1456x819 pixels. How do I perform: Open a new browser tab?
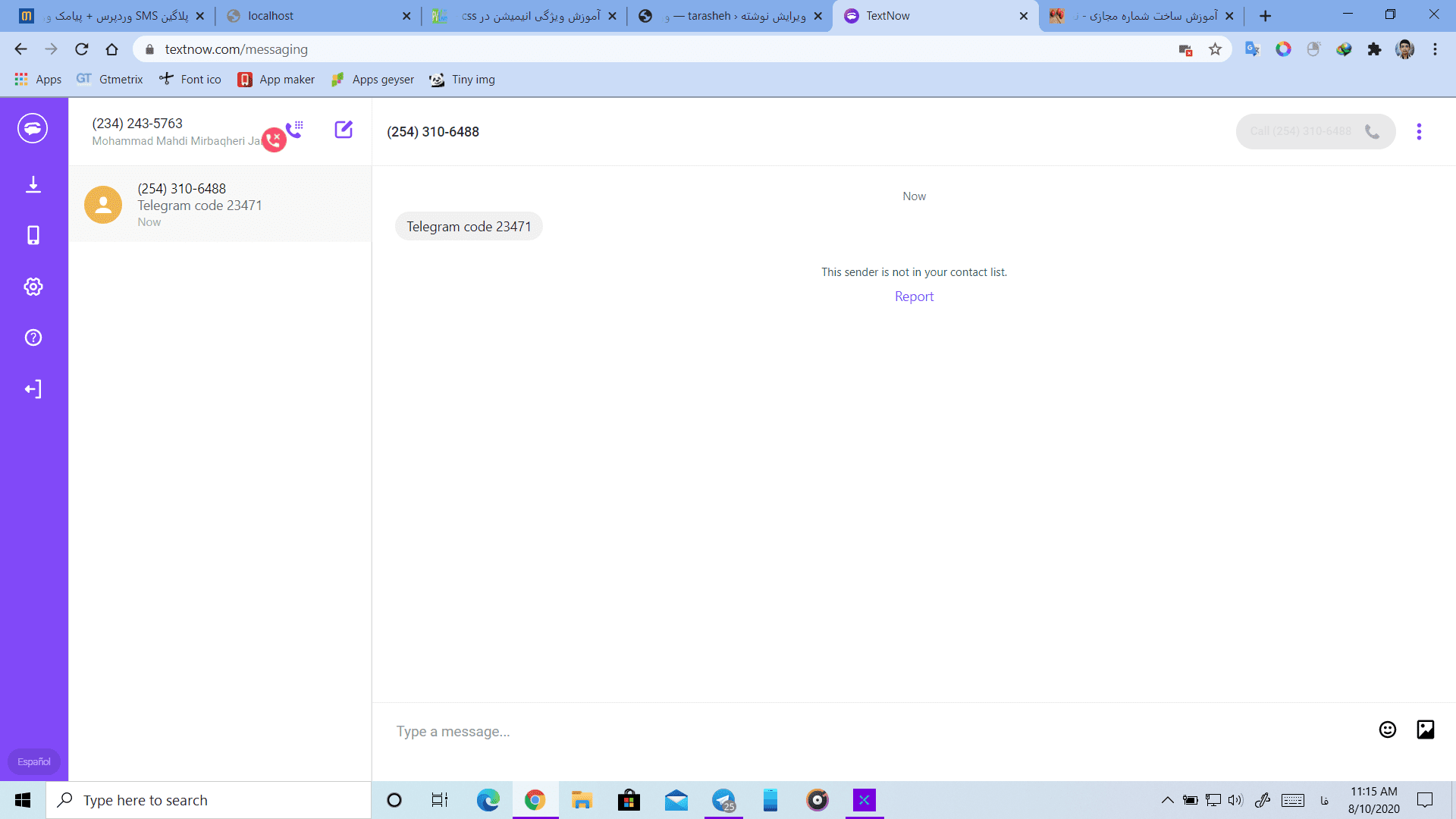click(1265, 16)
